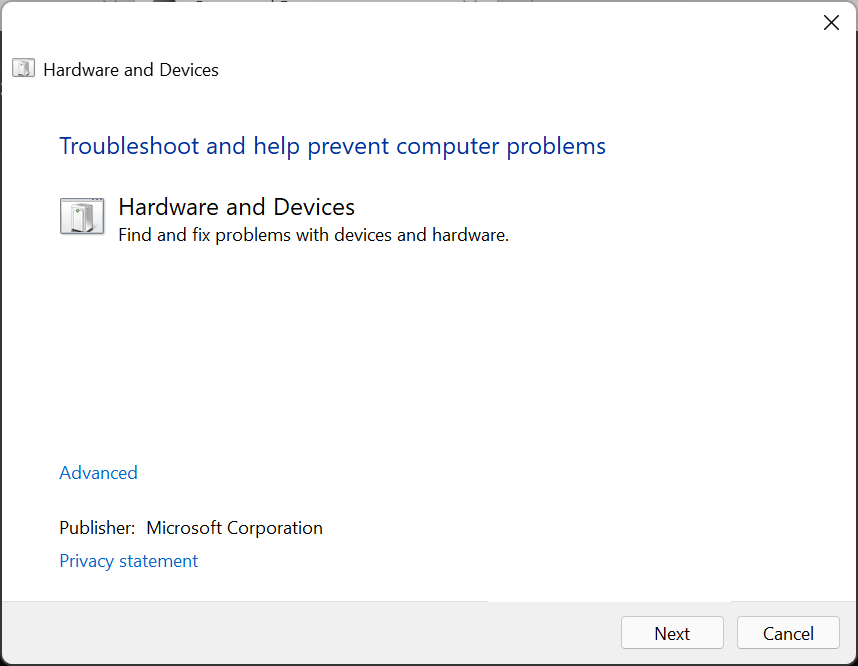Screen dimensions: 858x666
Task: Open the Advanced options link
Action: tap(98, 473)
